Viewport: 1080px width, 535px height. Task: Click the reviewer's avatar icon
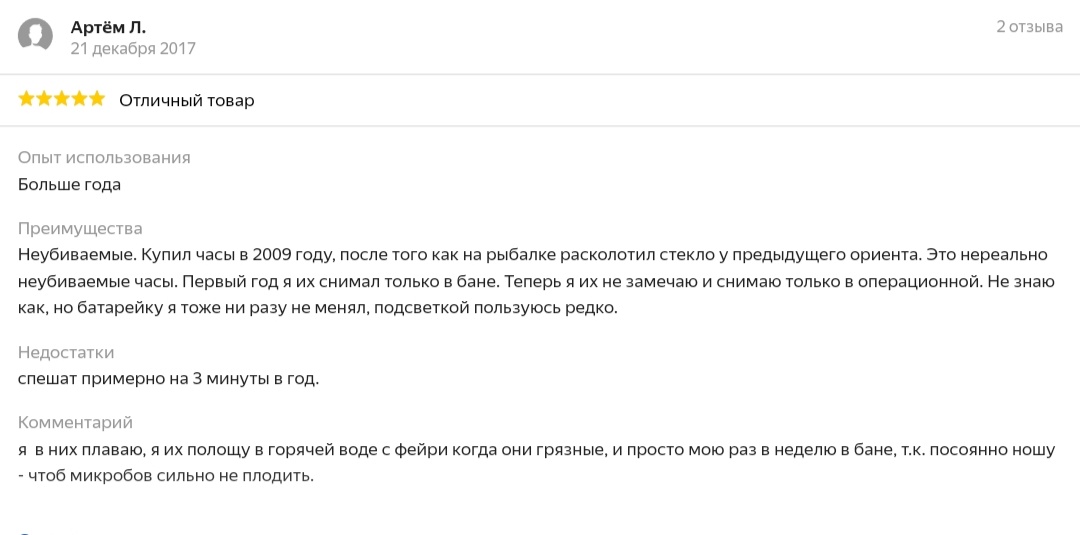pos(36,36)
